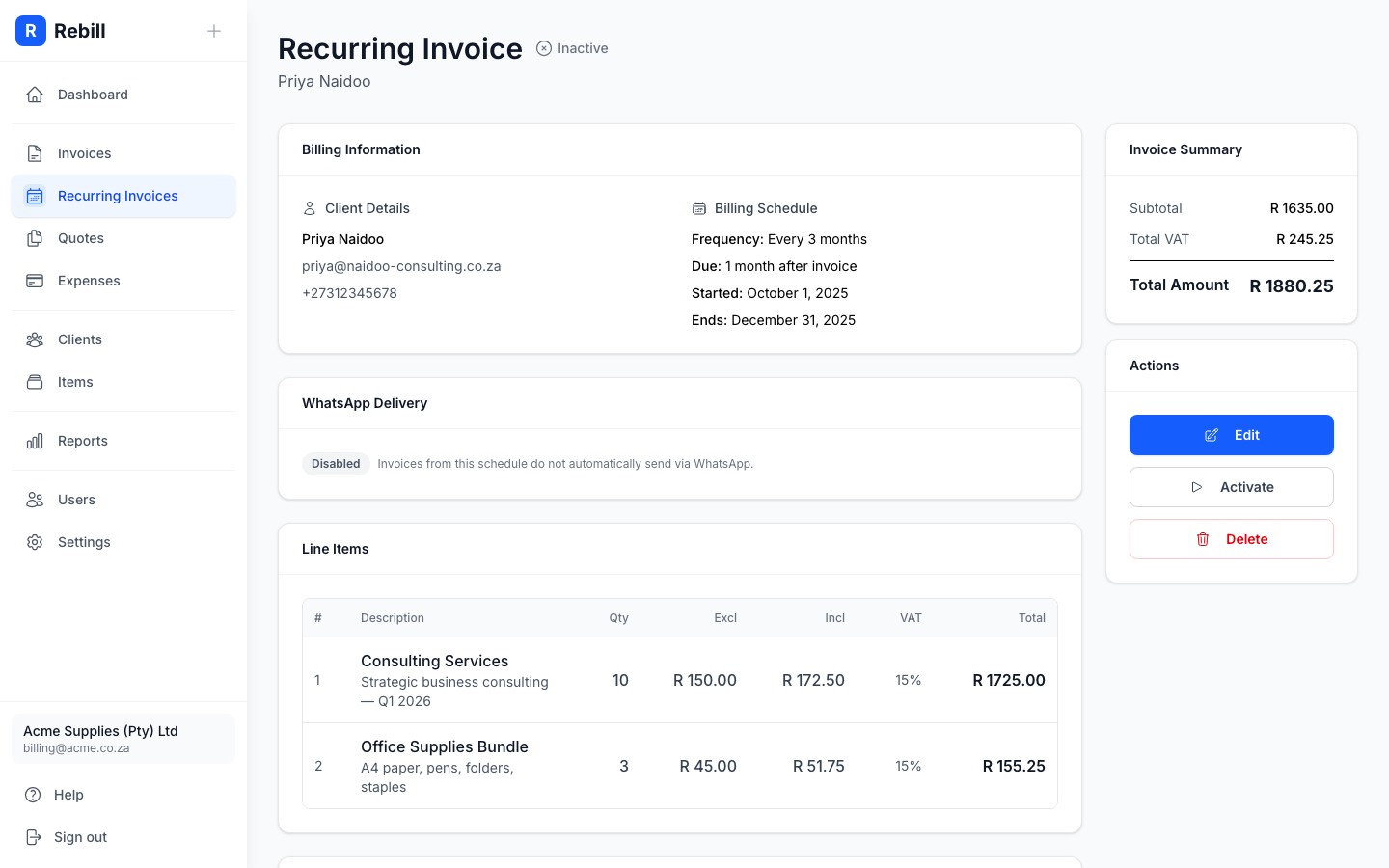
Task: Click the Inactive status badge
Action: click(x=572, y=48)
